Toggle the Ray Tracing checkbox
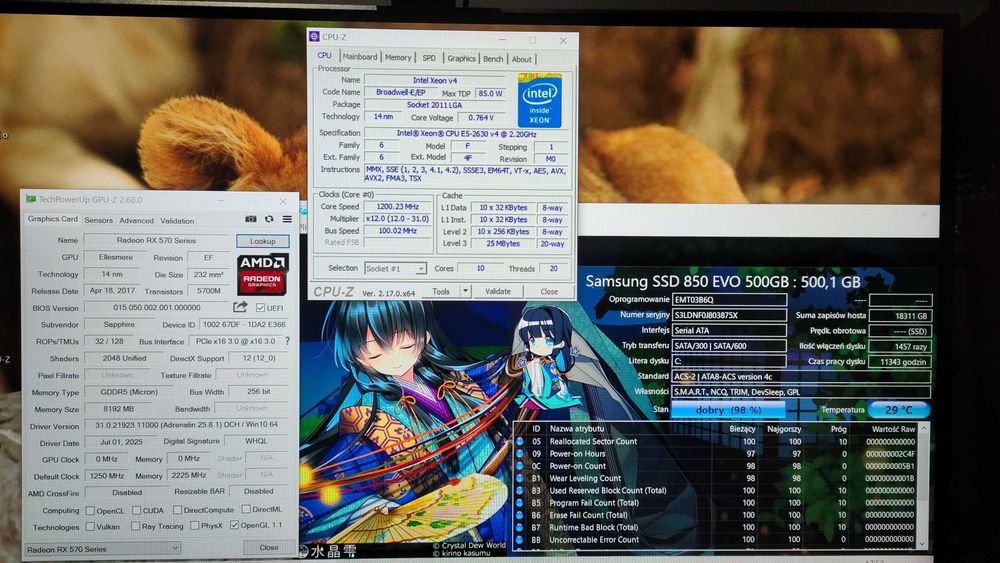The image size is (1000, 563). tap(135, 526)
